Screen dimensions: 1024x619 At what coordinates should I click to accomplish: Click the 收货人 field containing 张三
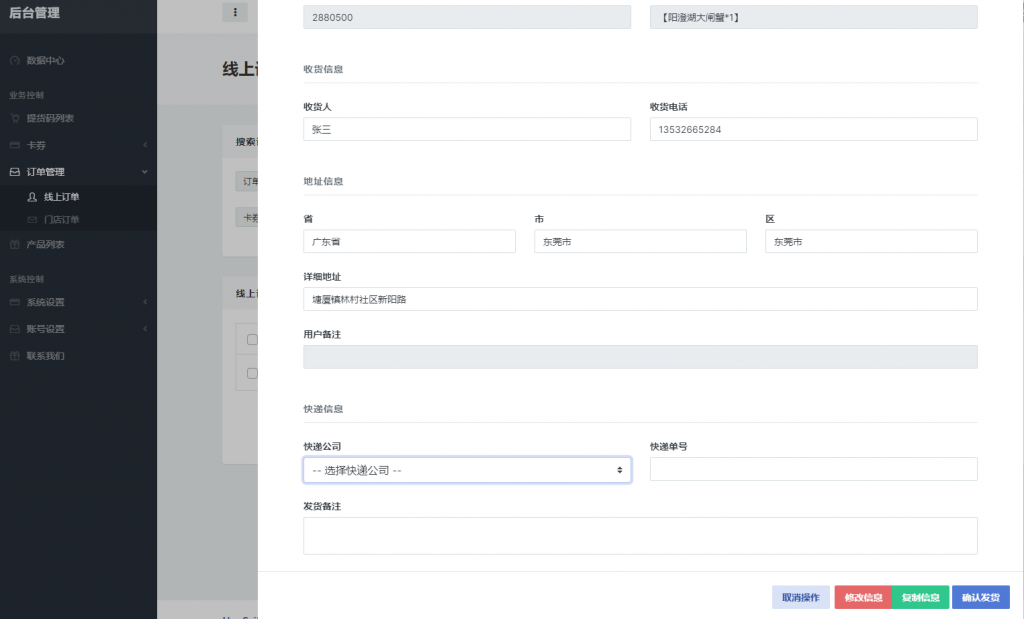tap(467, 129)
